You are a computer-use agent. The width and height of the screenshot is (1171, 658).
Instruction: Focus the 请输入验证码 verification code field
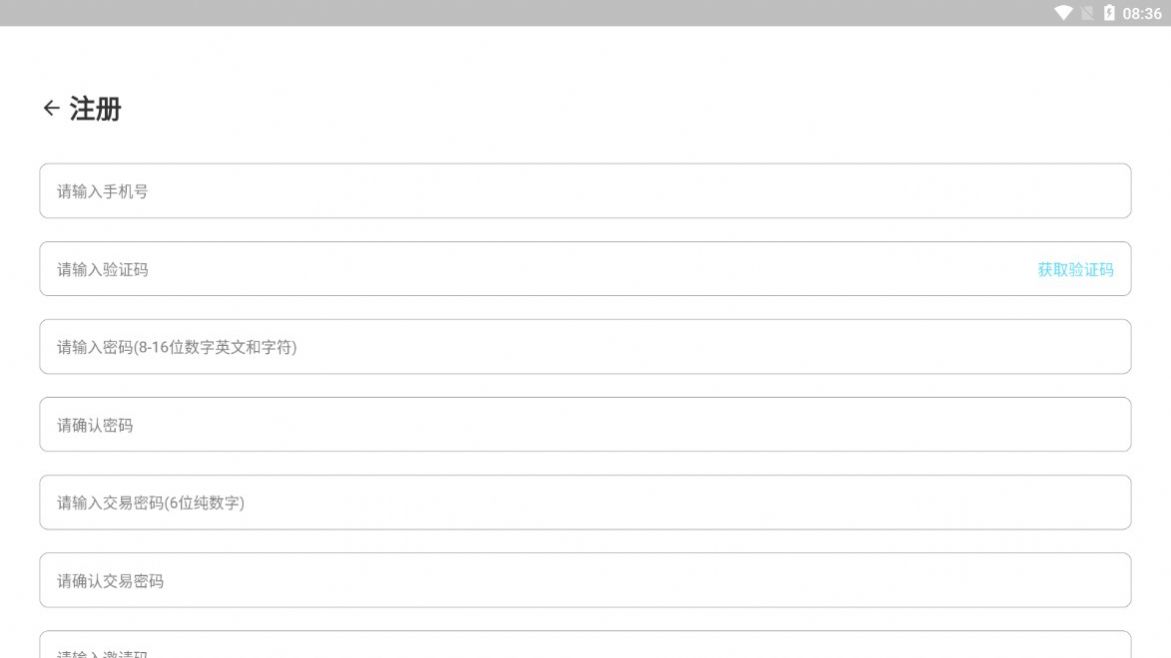[540, 269]
